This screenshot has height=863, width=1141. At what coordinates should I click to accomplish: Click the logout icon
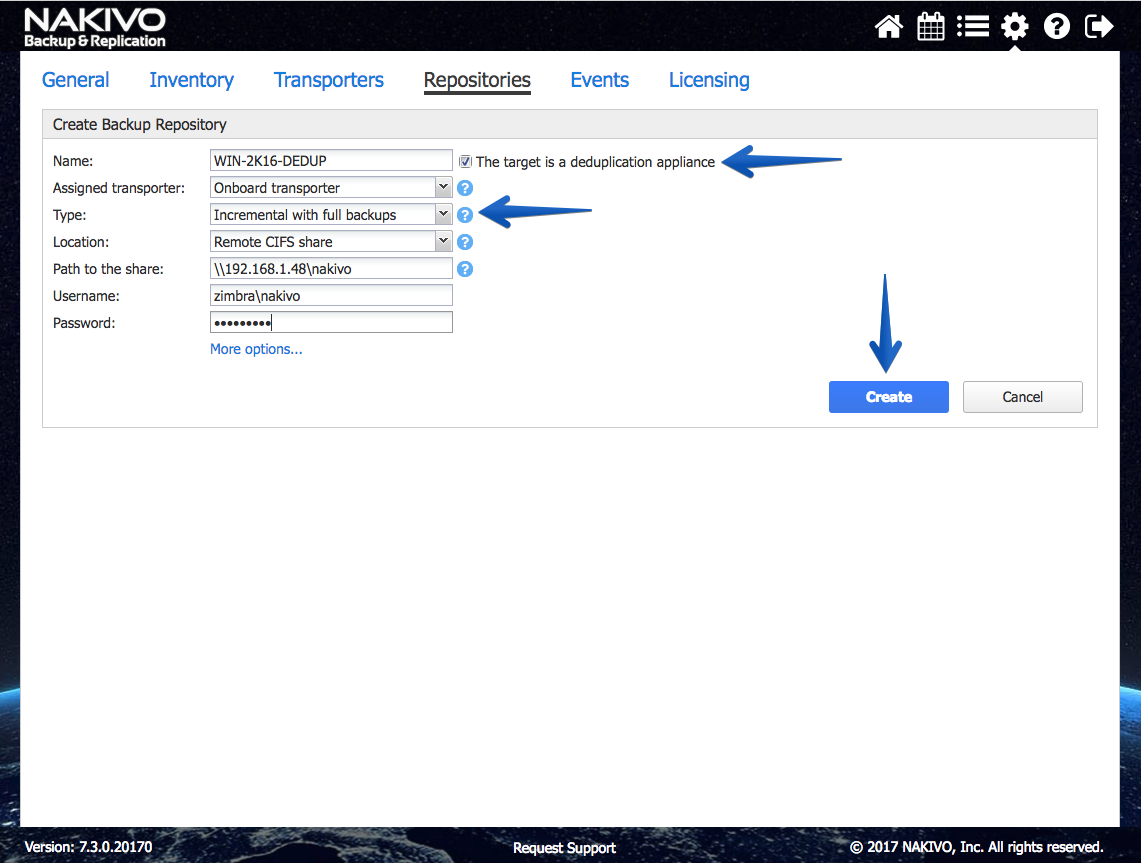[1099, 27]
